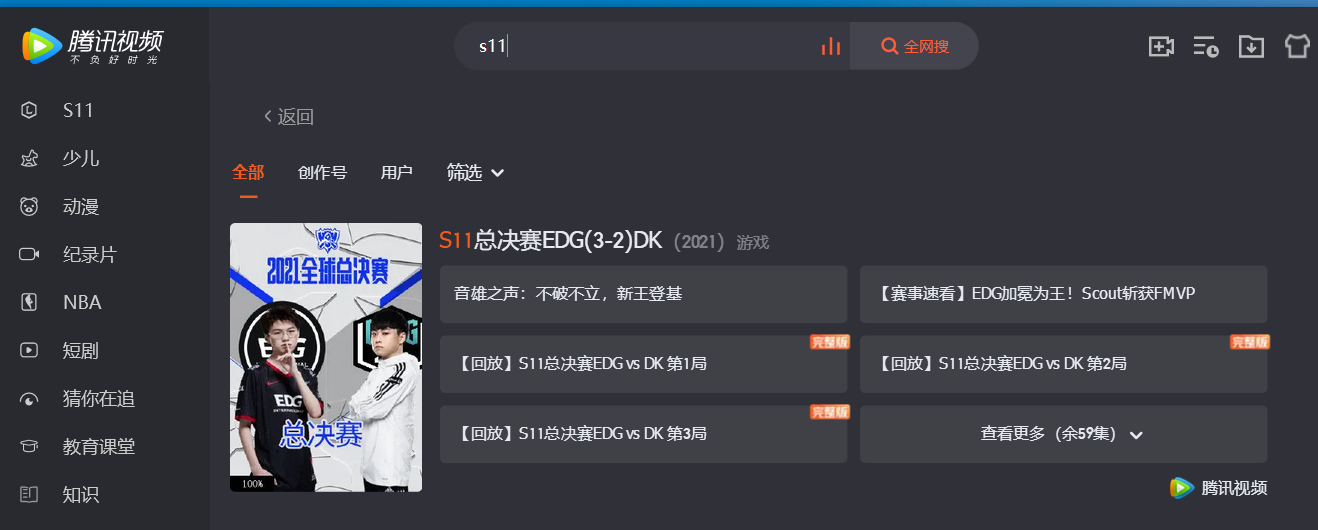Open the hot search ranking bars icon
The image size is (1318, 530).
[x=830, y=46]
